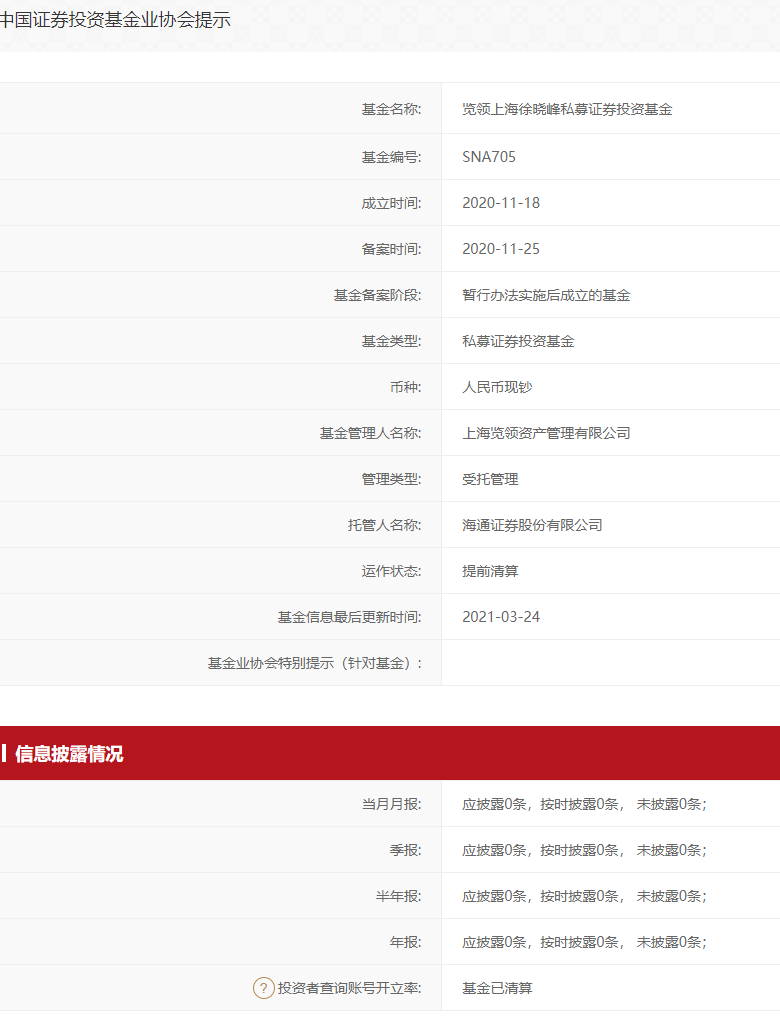Click the question mark help icon
The image size is (780, 1026).
[x=263, y=988]
